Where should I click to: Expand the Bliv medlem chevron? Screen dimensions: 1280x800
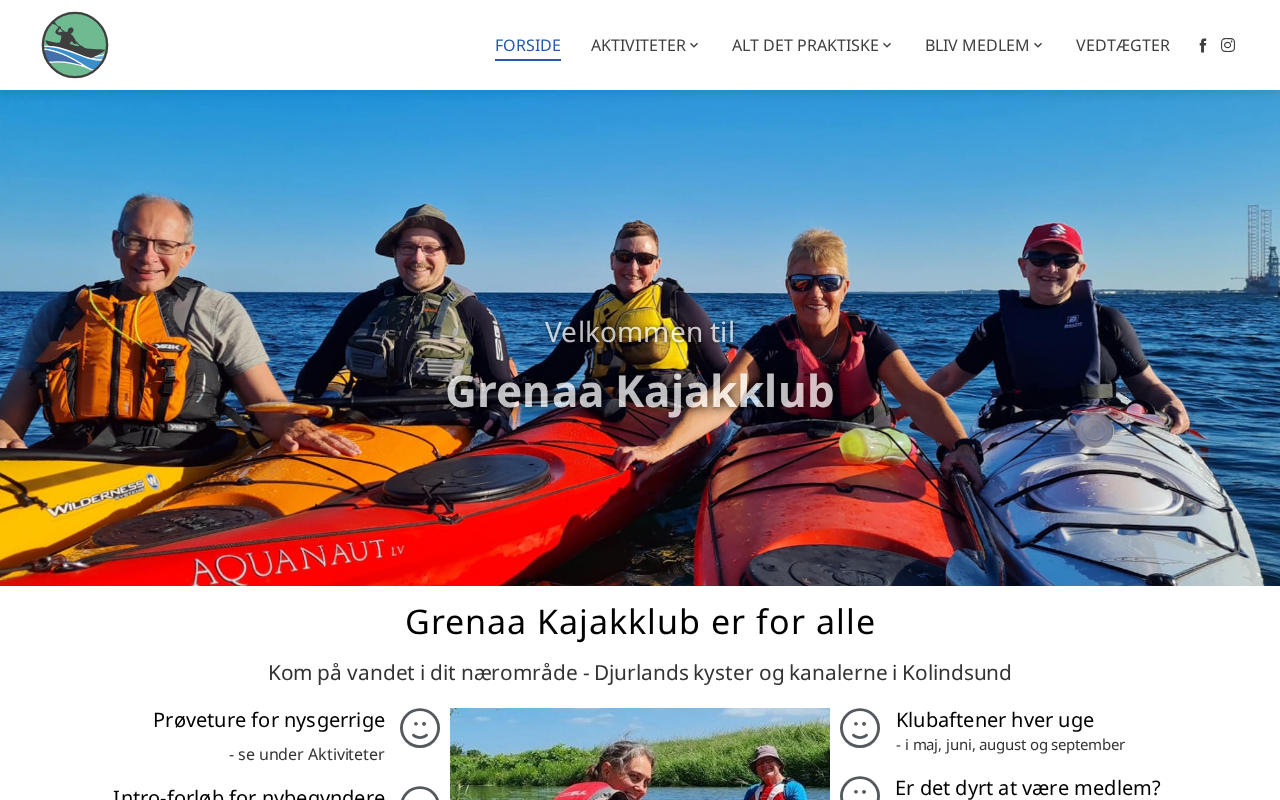1038,45
